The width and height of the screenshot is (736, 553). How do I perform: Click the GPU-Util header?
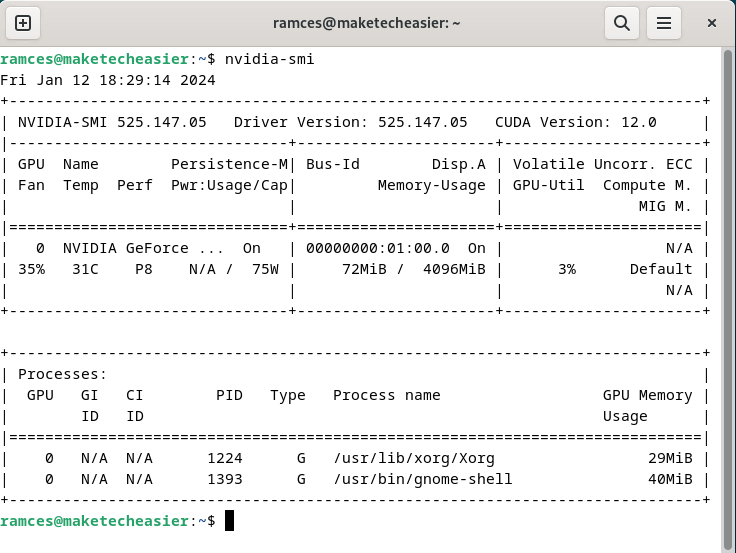tap(548, 185)
